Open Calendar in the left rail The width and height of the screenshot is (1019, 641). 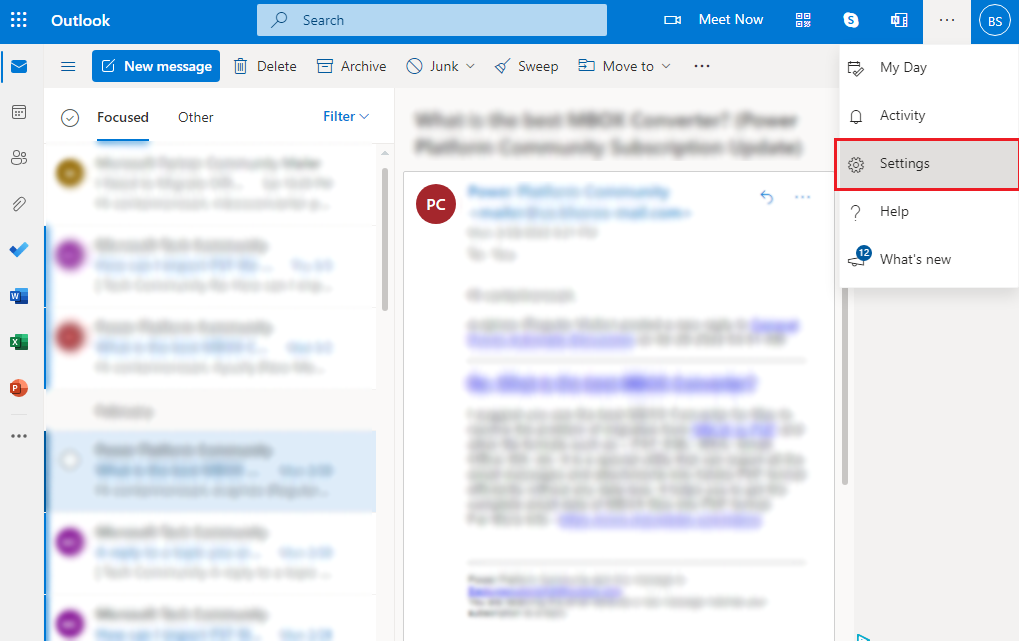[19, 112]
